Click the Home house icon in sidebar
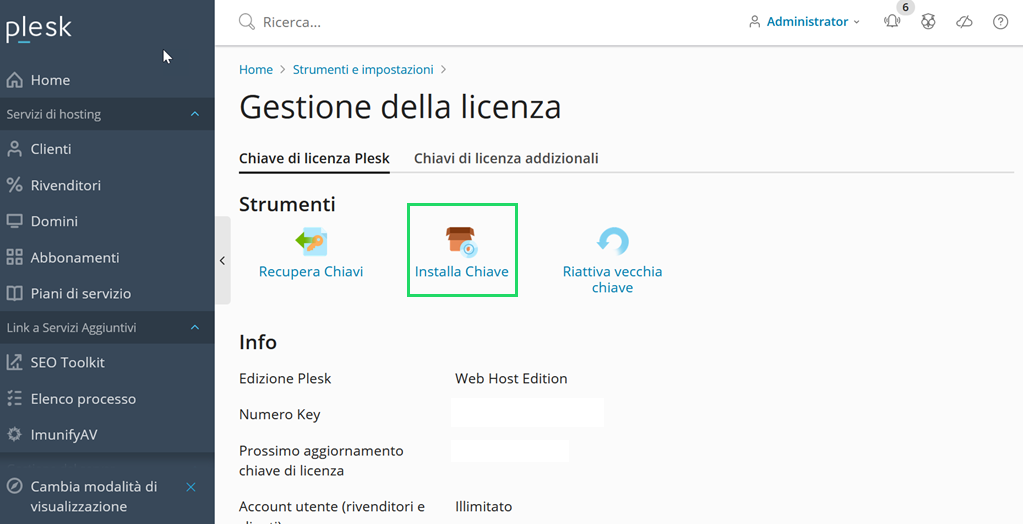The width and height of the screenshot is (1024, 524). click(14, 80)
